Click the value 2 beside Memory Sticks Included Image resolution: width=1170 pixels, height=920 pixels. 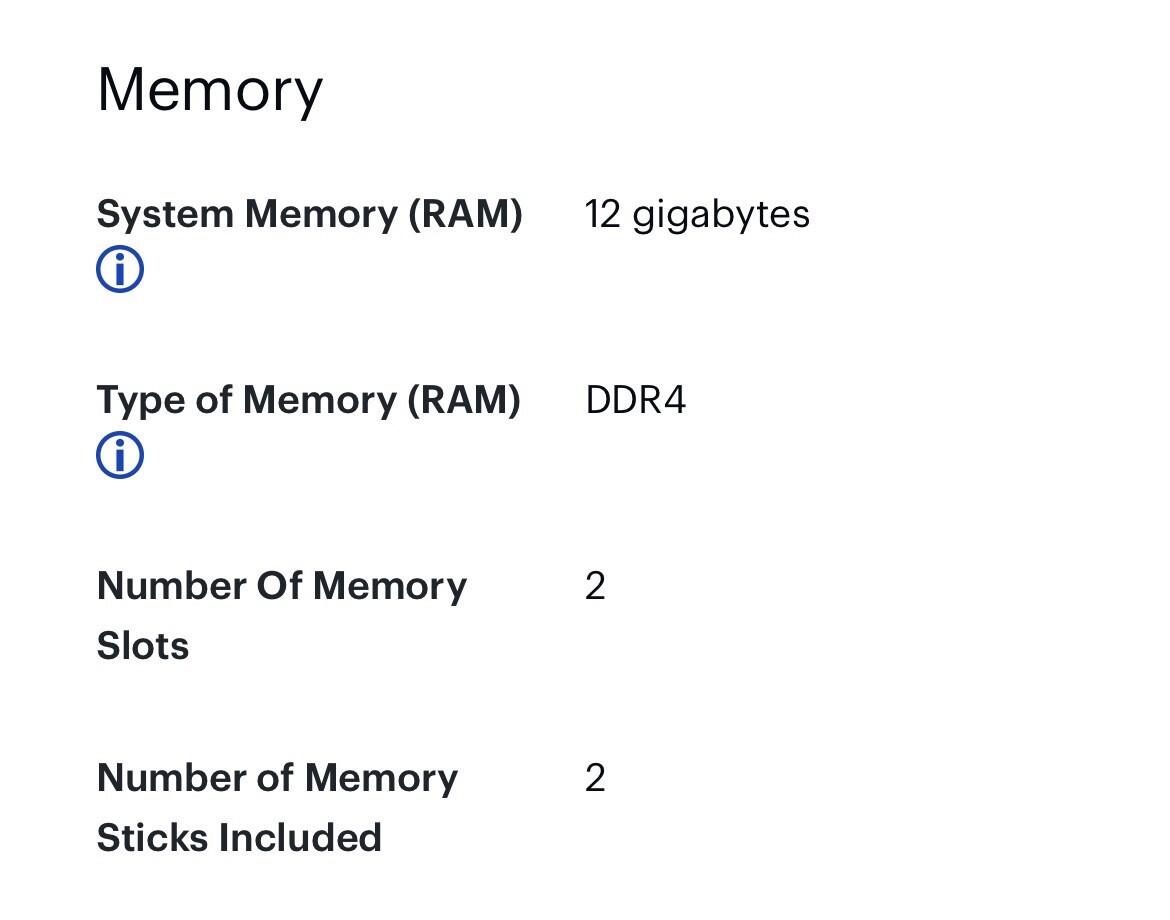point(595,778)
